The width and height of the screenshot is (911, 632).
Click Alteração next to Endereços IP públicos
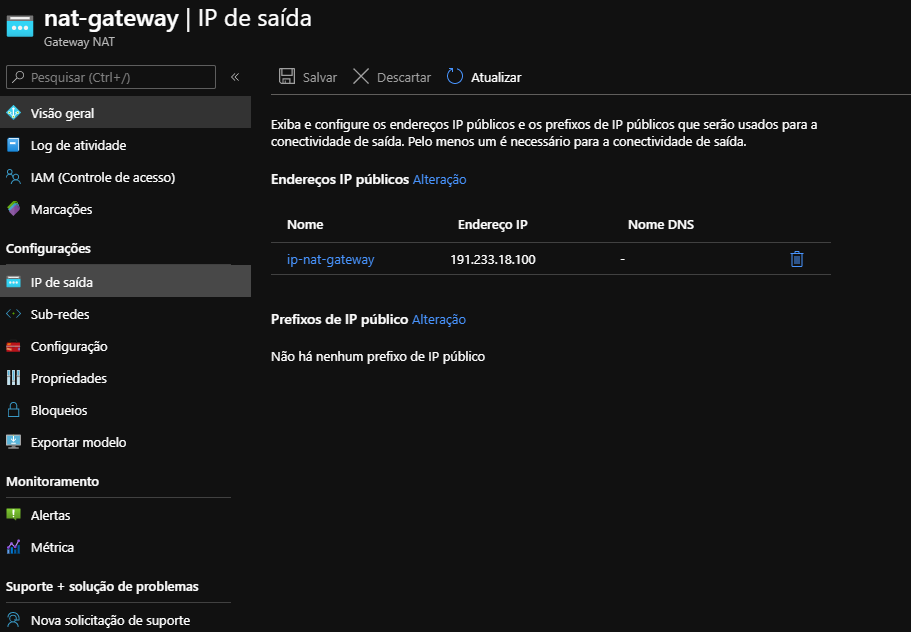pos(439,180)
